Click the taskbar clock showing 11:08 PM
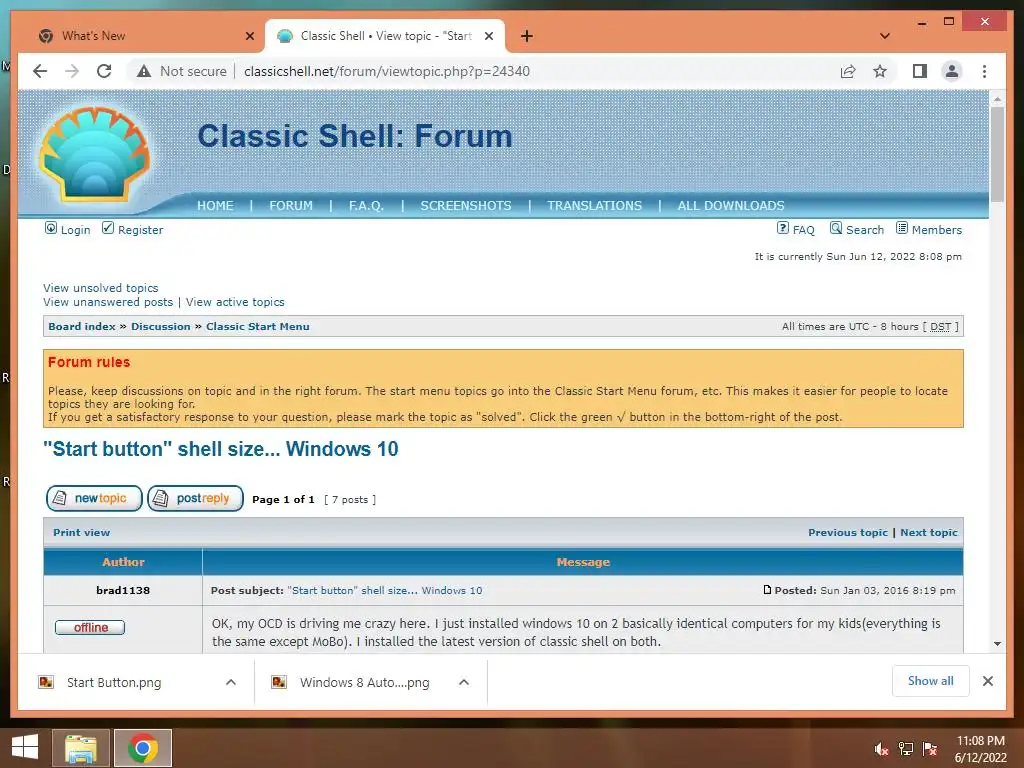 [980, 749]
